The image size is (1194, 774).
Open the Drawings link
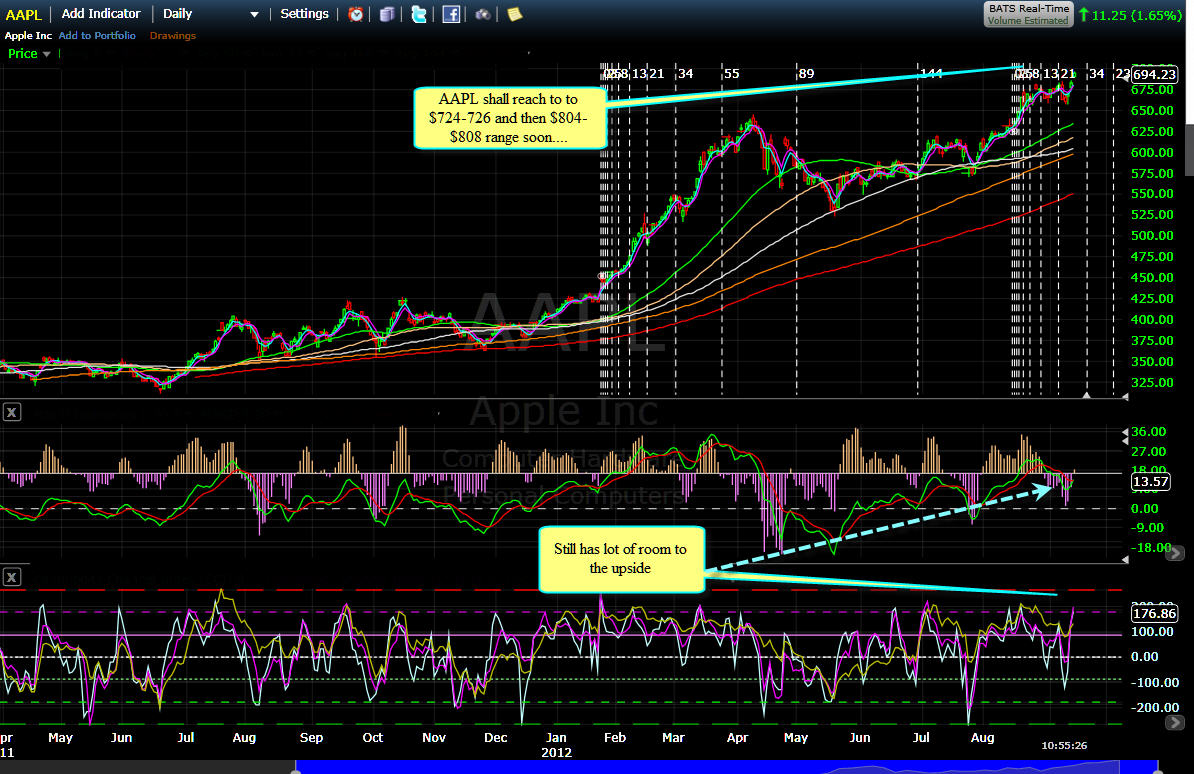click(173, 36)
